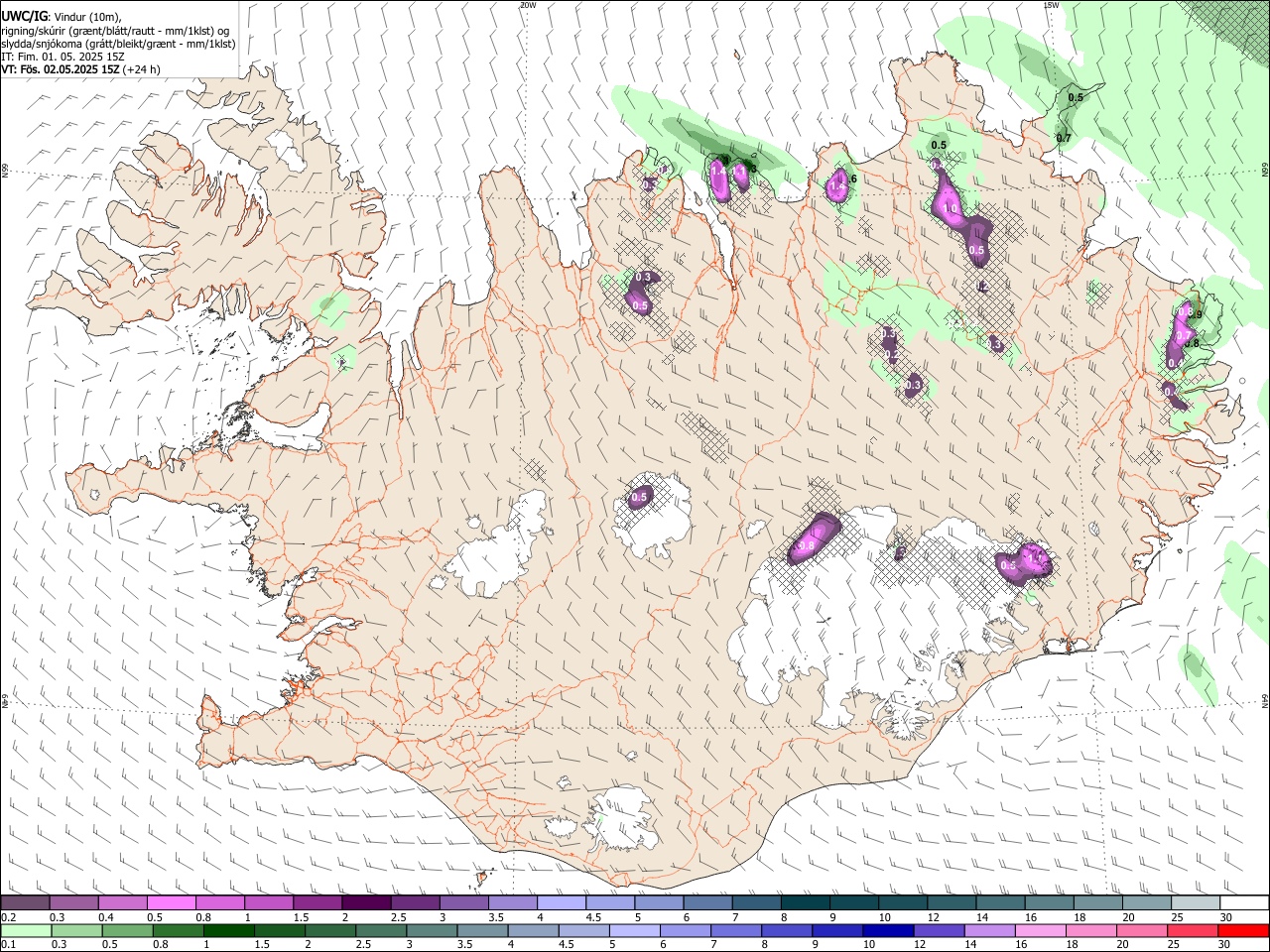Click the 0.1 pale green swatch in lower legend row
This screenshot has height=952, width=1270.
point(26,930)
